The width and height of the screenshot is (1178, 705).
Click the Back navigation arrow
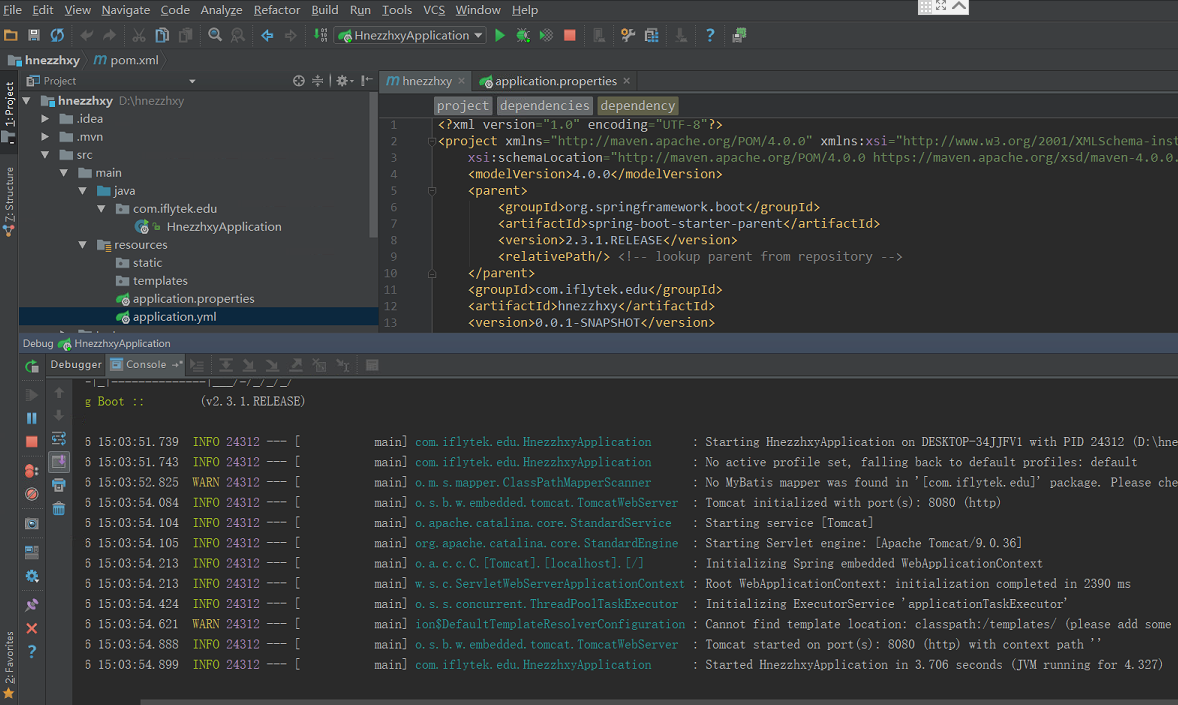(x=267, y=35)
